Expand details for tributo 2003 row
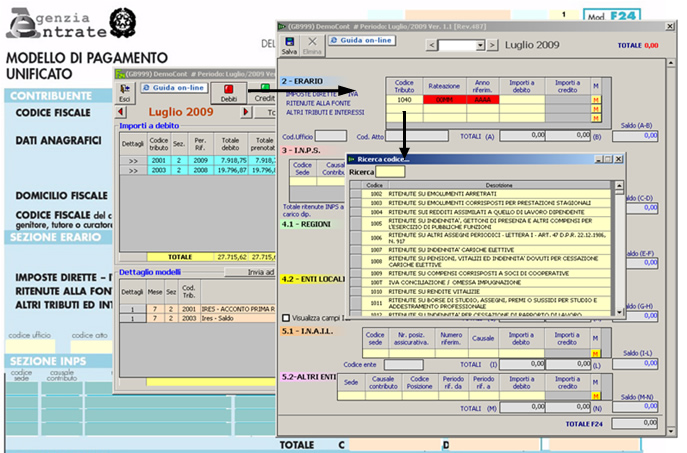The width and height of the screenshot is (687, 453). coord(132,168)
